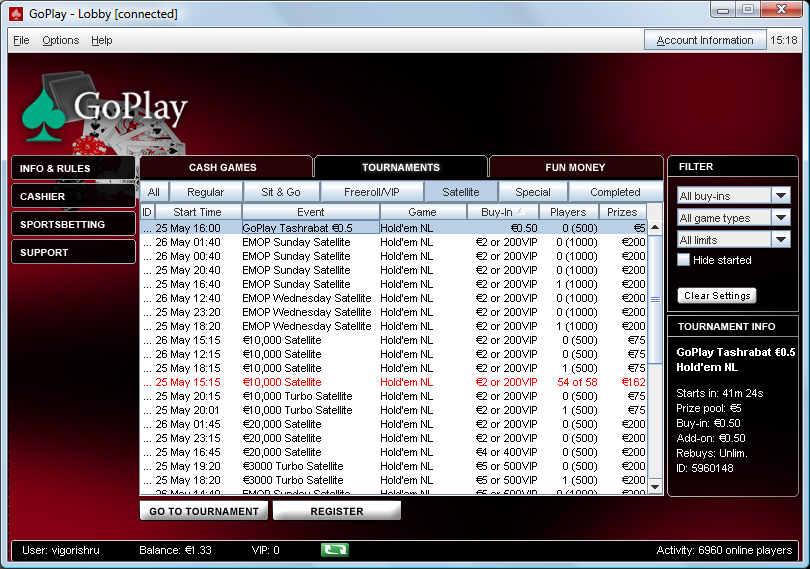Open the Support section

73,252
